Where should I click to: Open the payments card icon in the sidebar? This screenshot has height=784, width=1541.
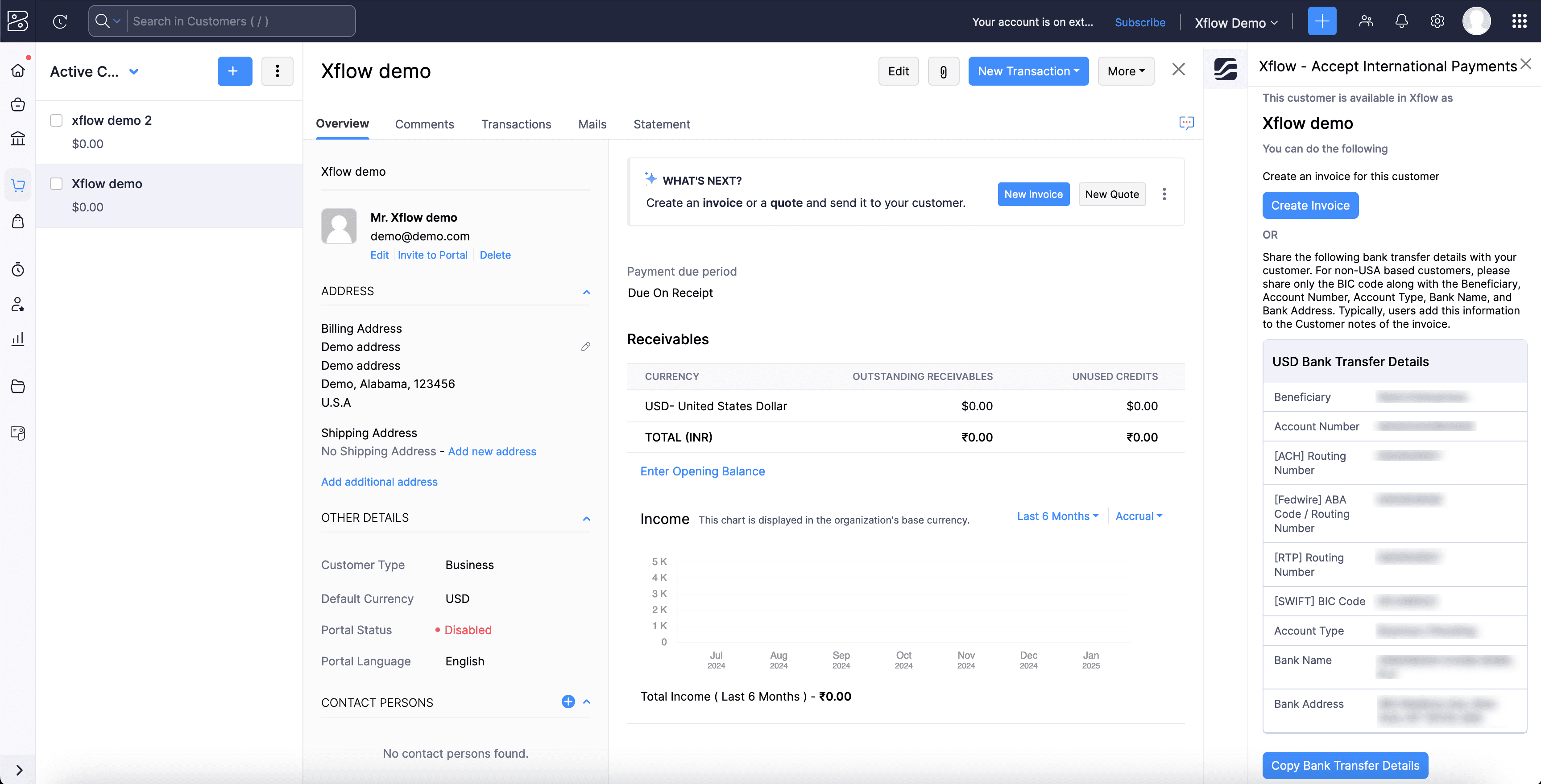click(18, 433)
